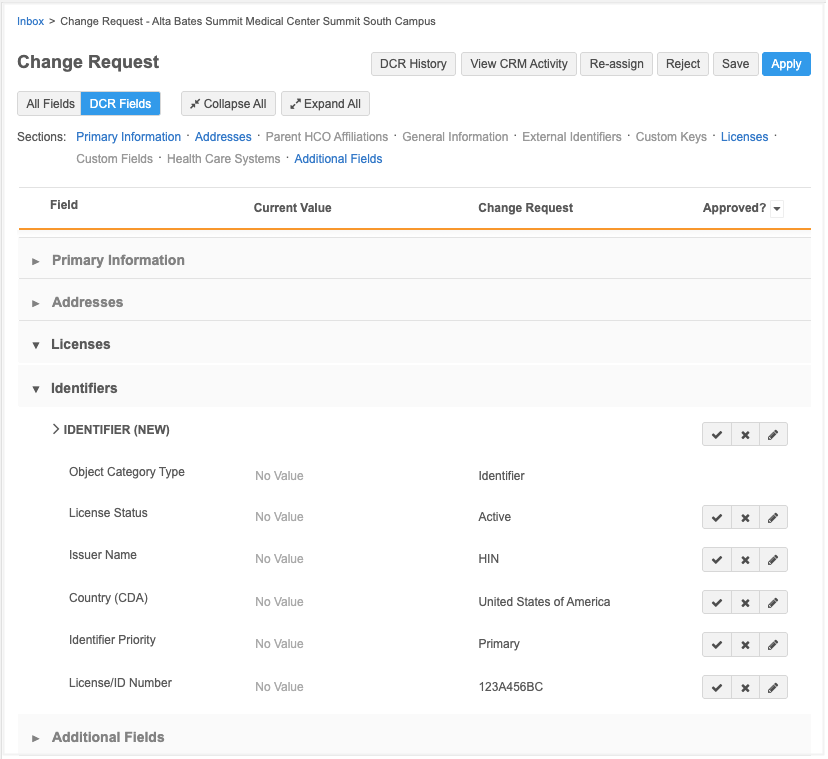Image resolution: width=828 pixels, height=759 pixels.
Task: Click Expand All button
Action: tap(325, 104)
